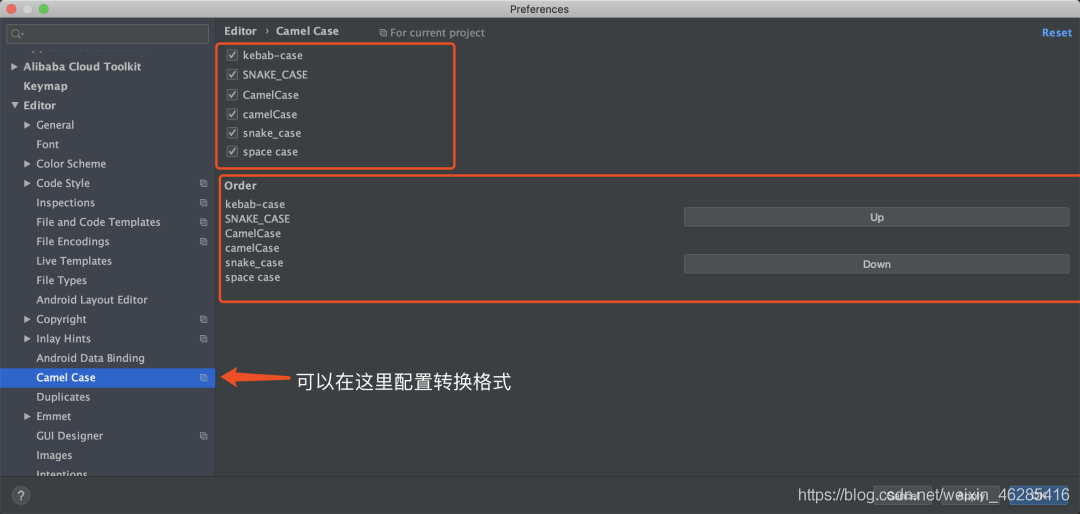This screenshot has height=514, width=1080.
Task: Disable the space case checkbox
Action: point(232,152)
